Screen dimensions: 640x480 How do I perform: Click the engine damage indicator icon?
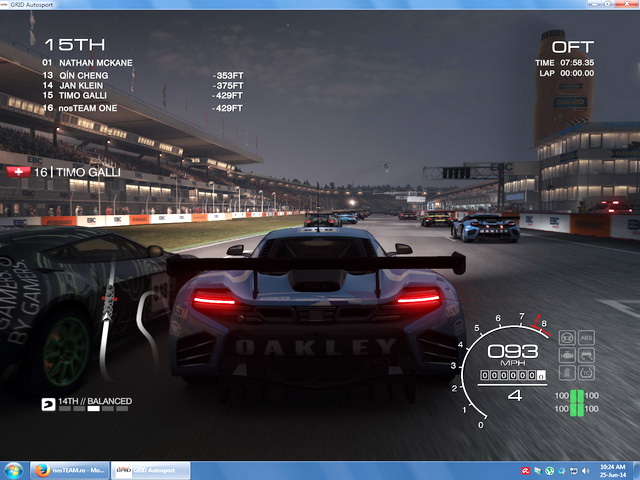click(568, 355)
